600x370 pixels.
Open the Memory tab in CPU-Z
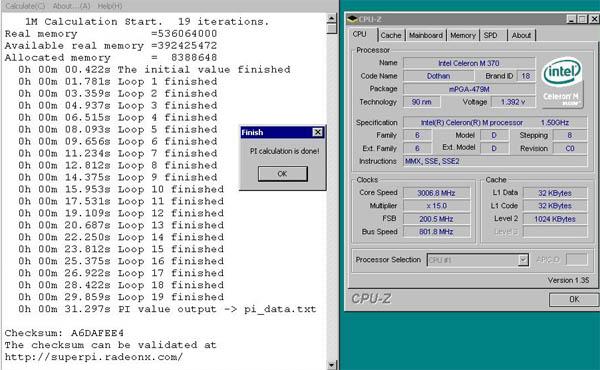pos(462,35)
